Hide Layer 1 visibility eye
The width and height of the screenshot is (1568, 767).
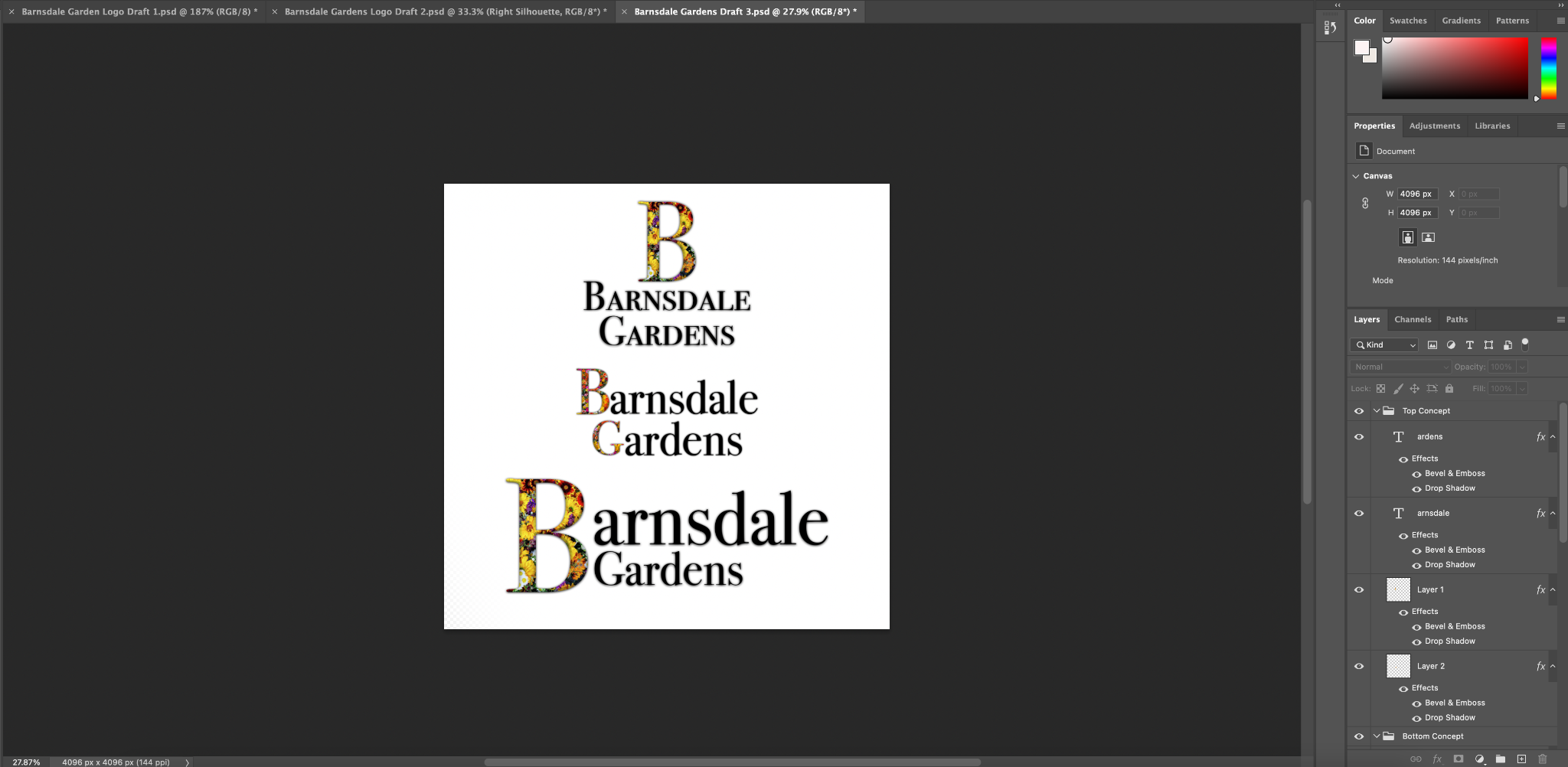tap(1359, 590)
